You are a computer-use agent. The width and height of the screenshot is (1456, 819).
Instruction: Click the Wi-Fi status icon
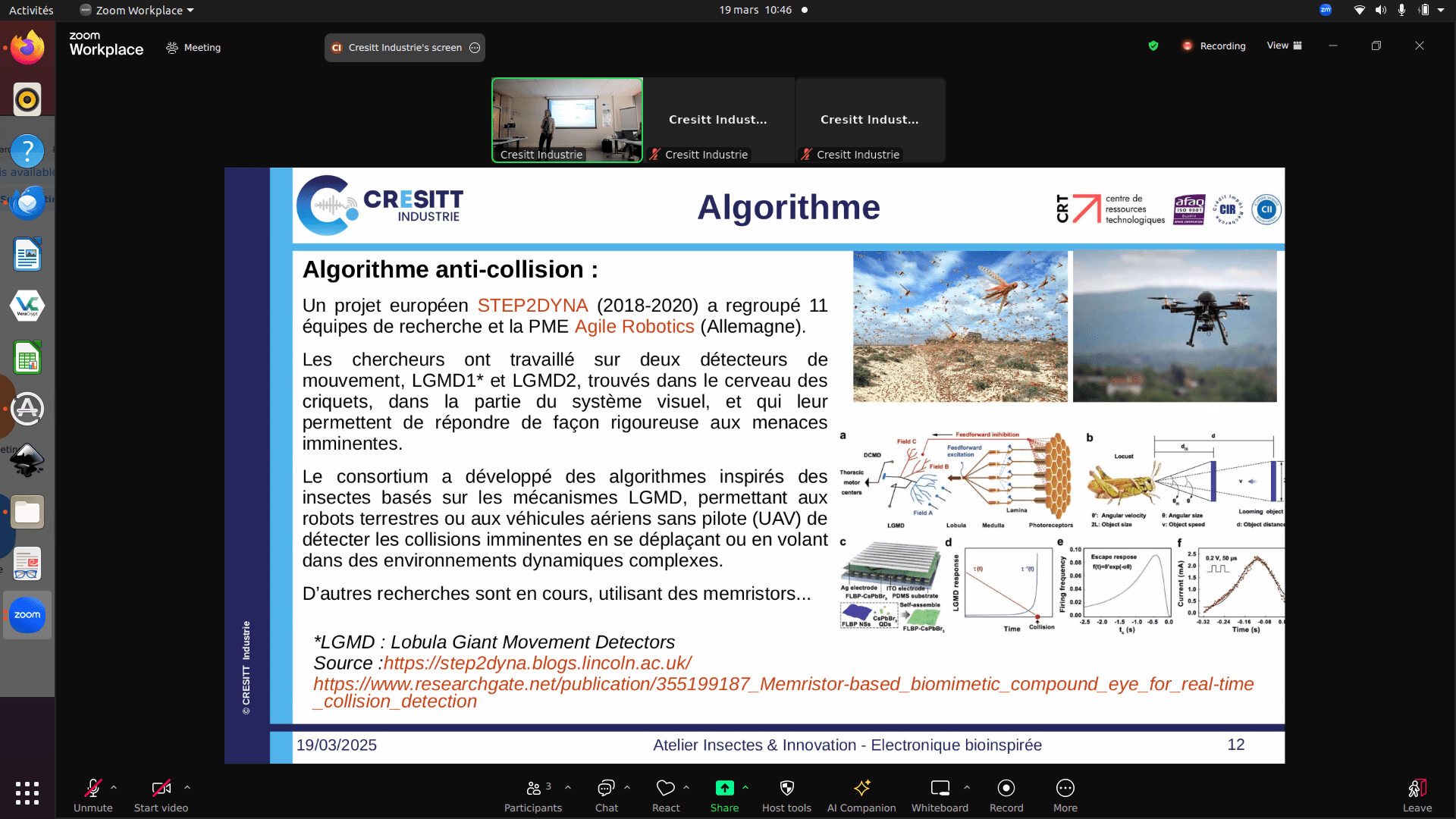(x=1360, y=10)
